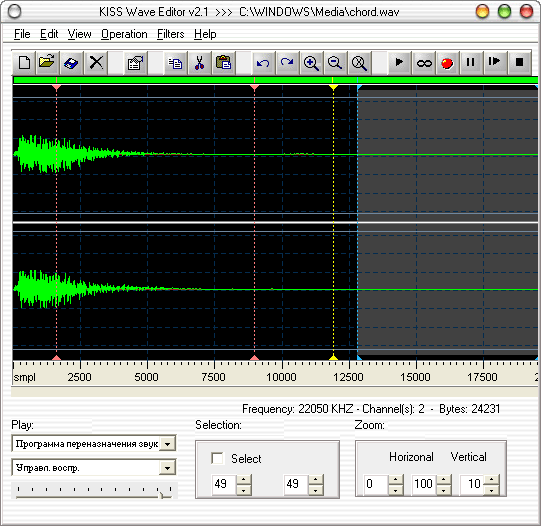Increase the selection end value 49

[x=316, y=479]
